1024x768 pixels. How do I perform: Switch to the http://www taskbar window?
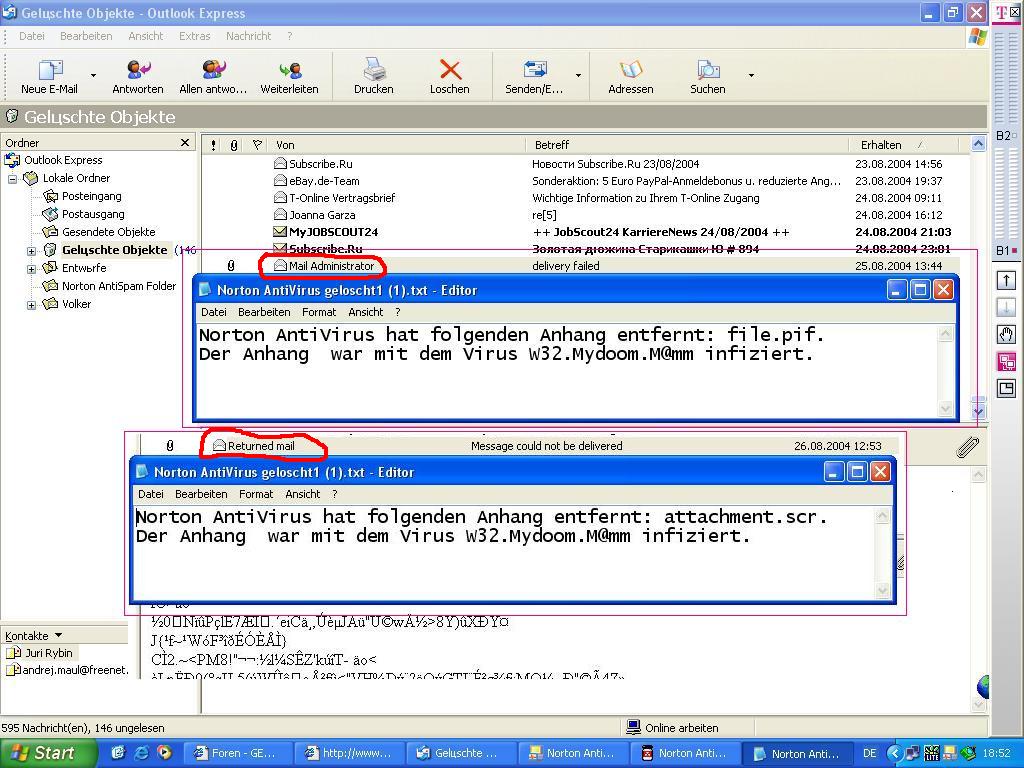tap(348, 753)
